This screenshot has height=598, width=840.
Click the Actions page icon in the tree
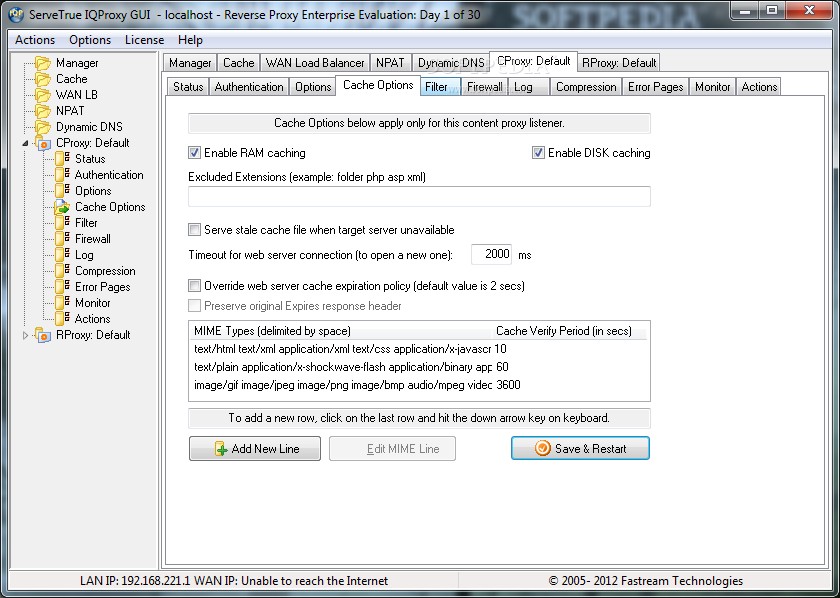pyautogui.click(x=63, y=319)
